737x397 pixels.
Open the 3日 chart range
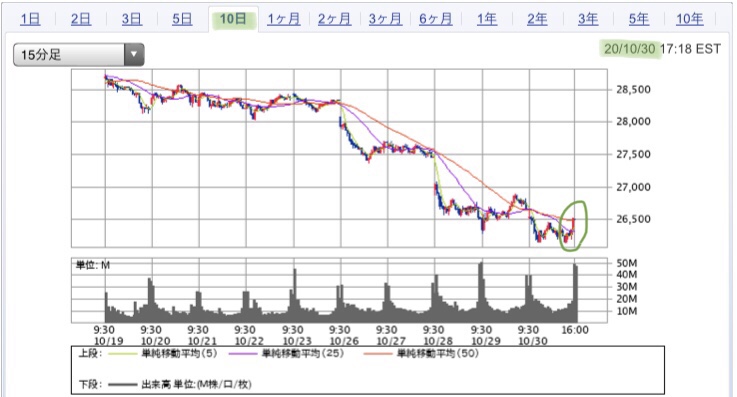[x=132, y=19]
